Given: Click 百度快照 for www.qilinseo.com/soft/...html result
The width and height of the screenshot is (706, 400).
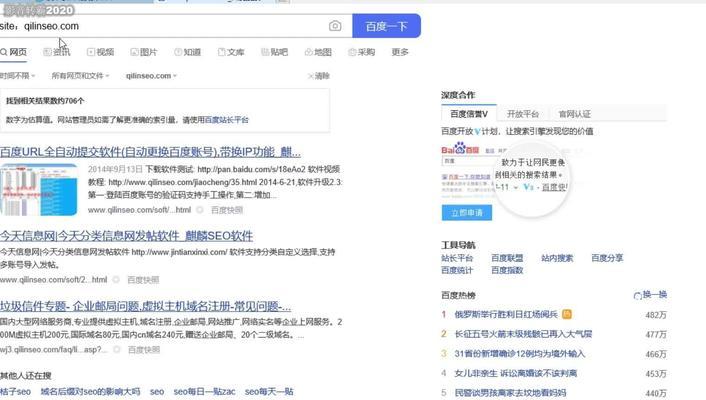Looking at the screenshot, I should [x=227, y=210].
